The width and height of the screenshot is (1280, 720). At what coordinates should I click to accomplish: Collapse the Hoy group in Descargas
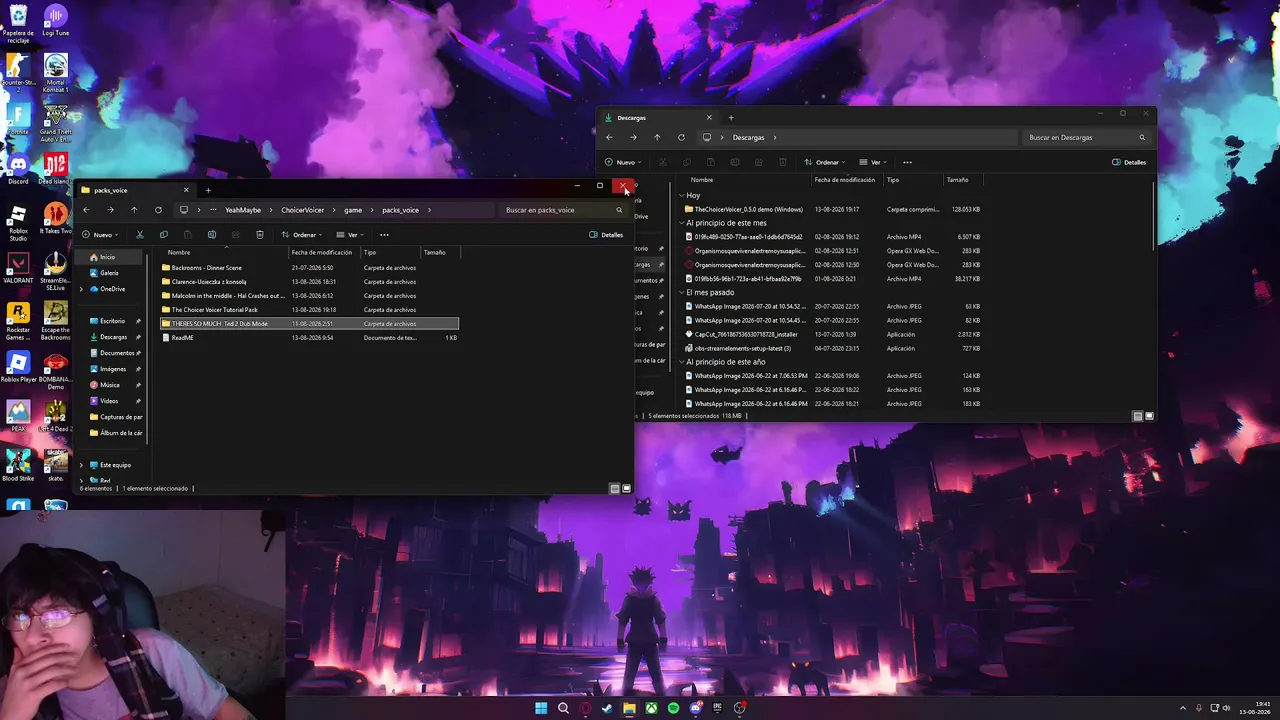point(681,195)
